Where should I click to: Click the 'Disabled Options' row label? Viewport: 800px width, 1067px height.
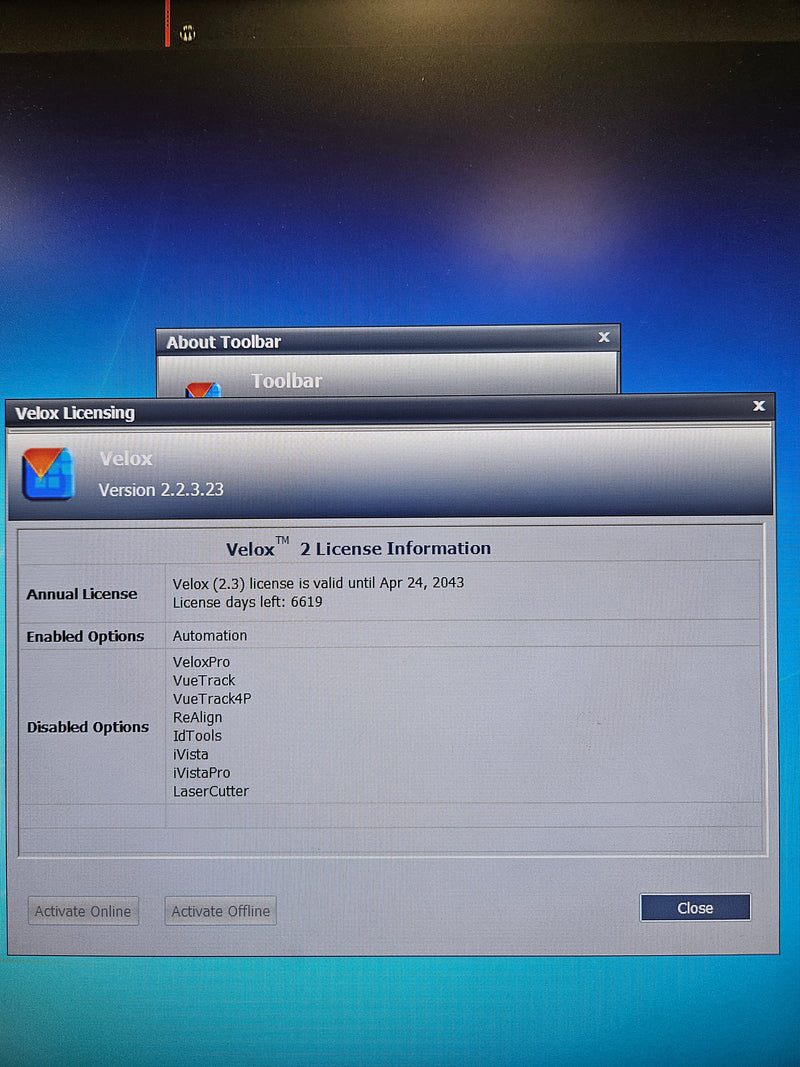(x=88, y=727)
